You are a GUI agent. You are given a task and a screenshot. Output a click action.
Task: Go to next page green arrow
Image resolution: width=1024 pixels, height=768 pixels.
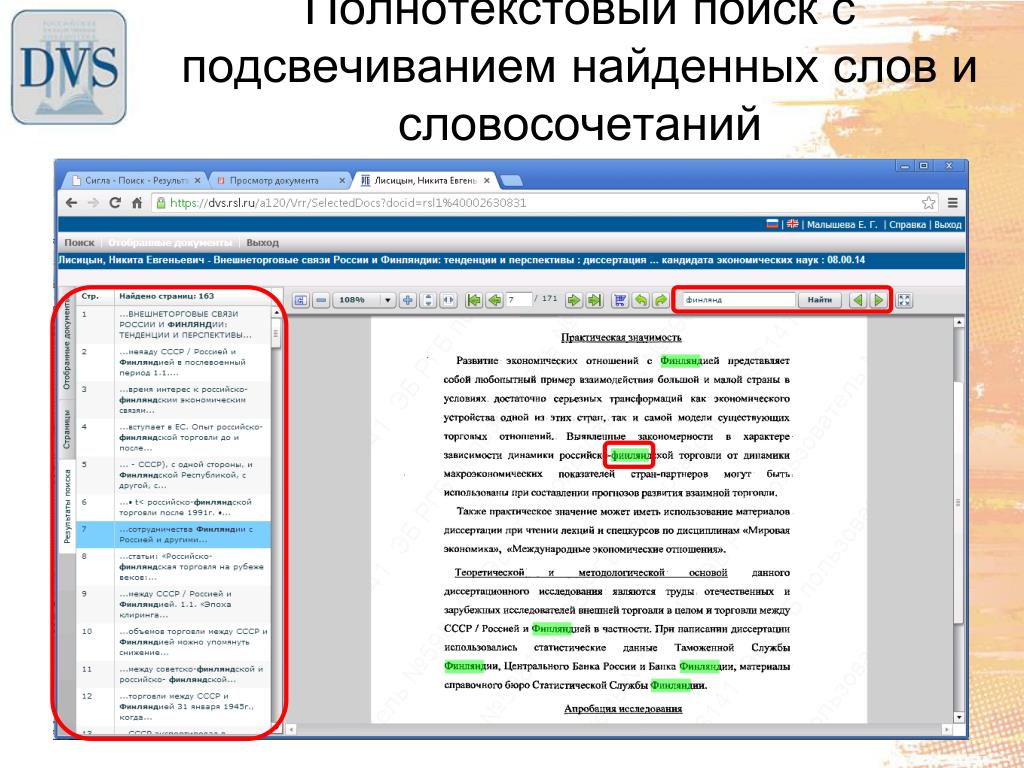573,300
